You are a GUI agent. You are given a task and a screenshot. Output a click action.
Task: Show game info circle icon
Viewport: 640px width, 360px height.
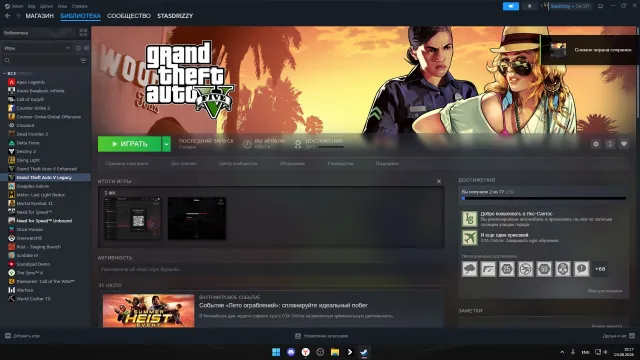(610, 144)
